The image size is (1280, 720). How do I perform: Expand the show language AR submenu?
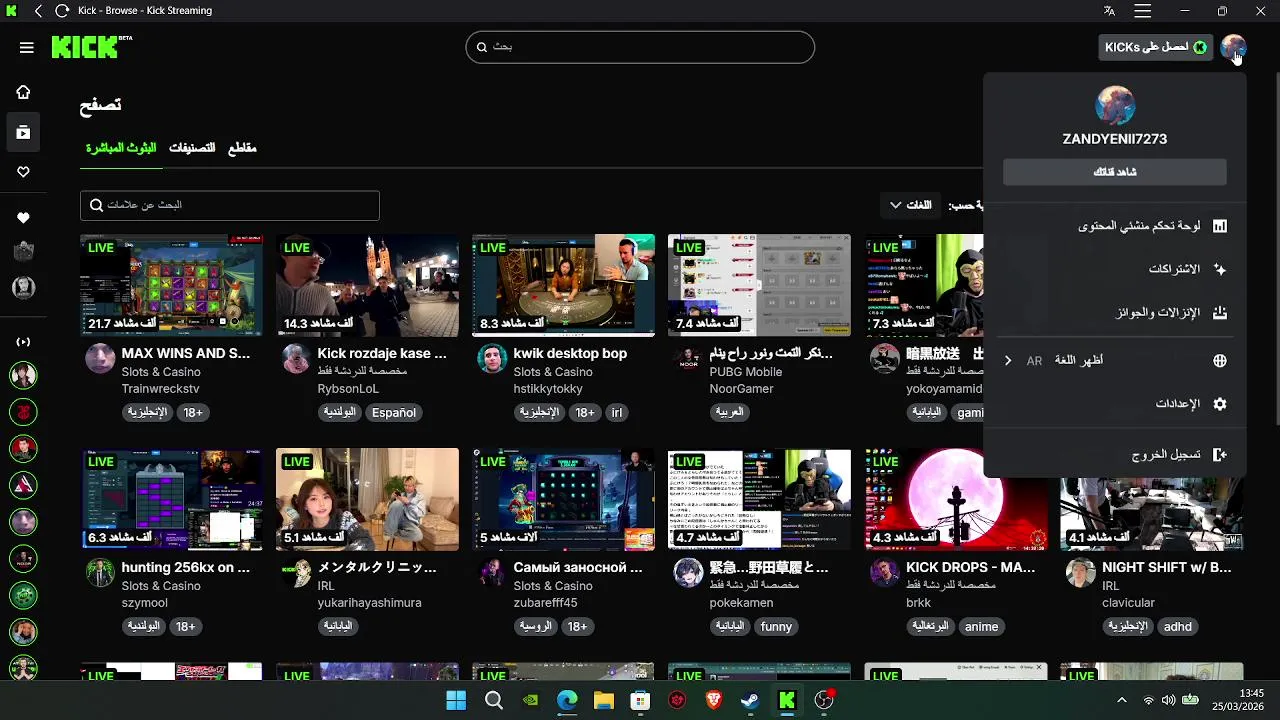(x=1008, y=361)
